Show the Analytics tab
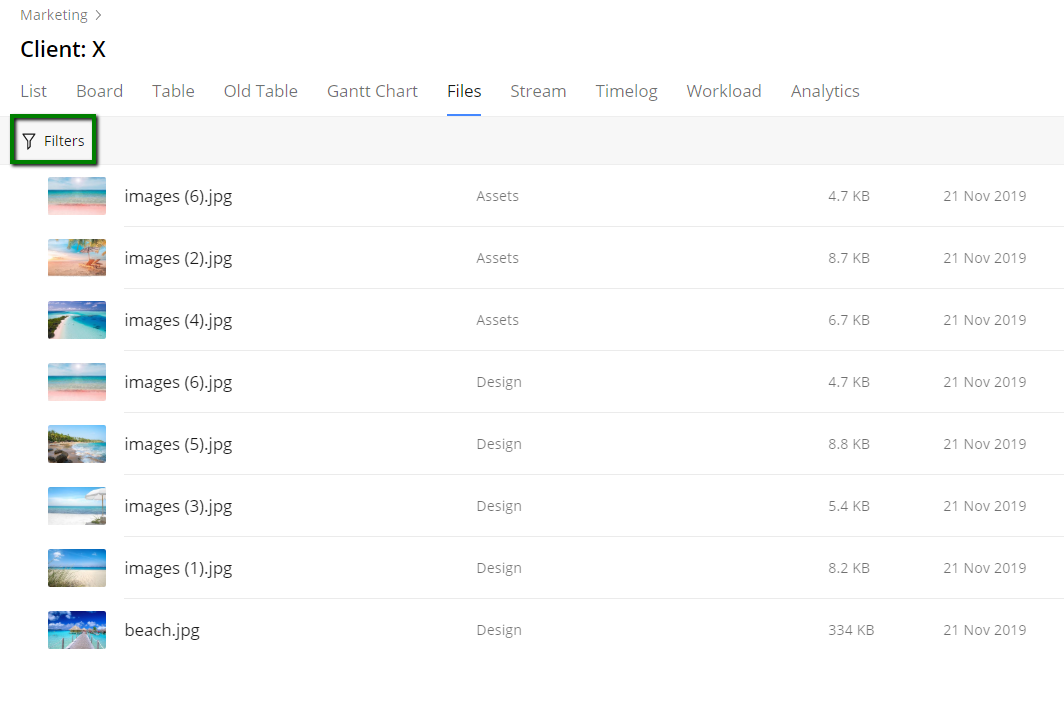 click(x=825, y=91)
